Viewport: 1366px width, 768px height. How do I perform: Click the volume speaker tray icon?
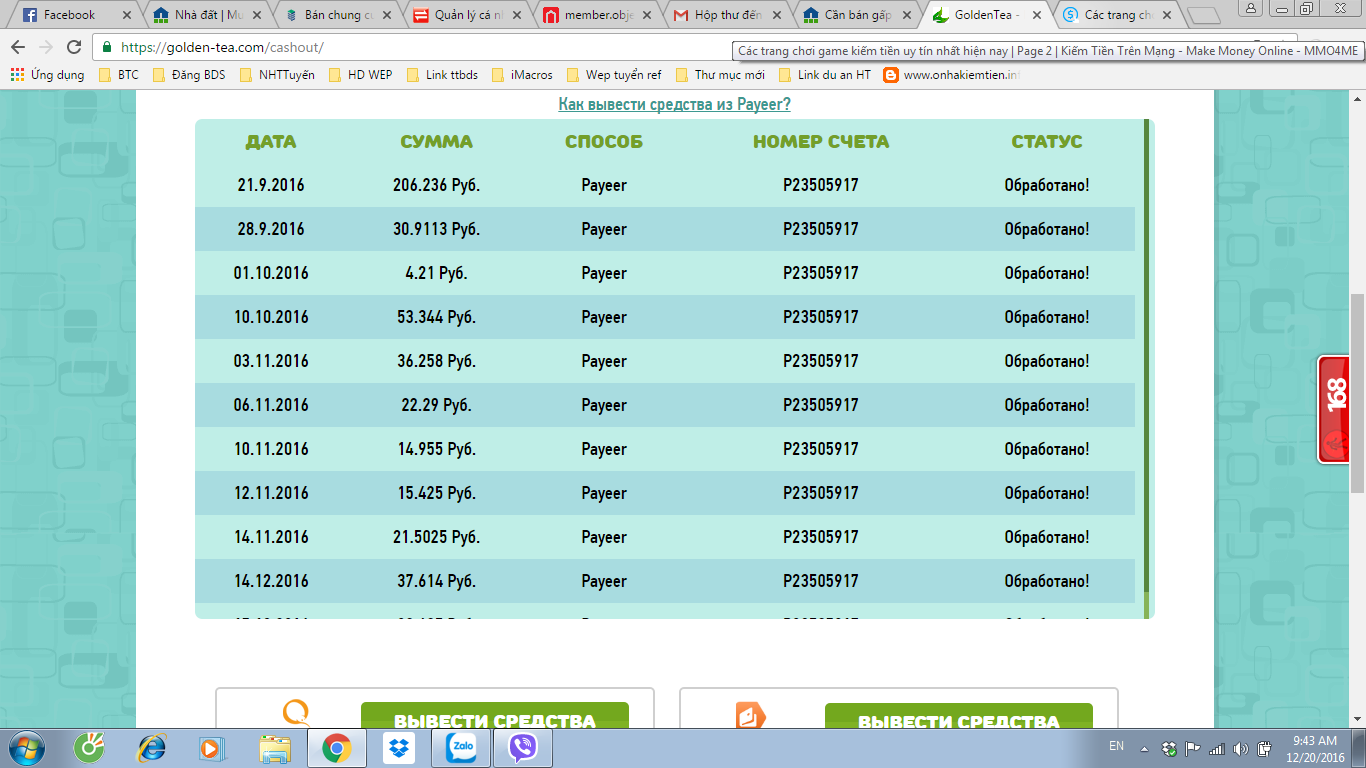pyautogui.click(x=1240, y=748)
